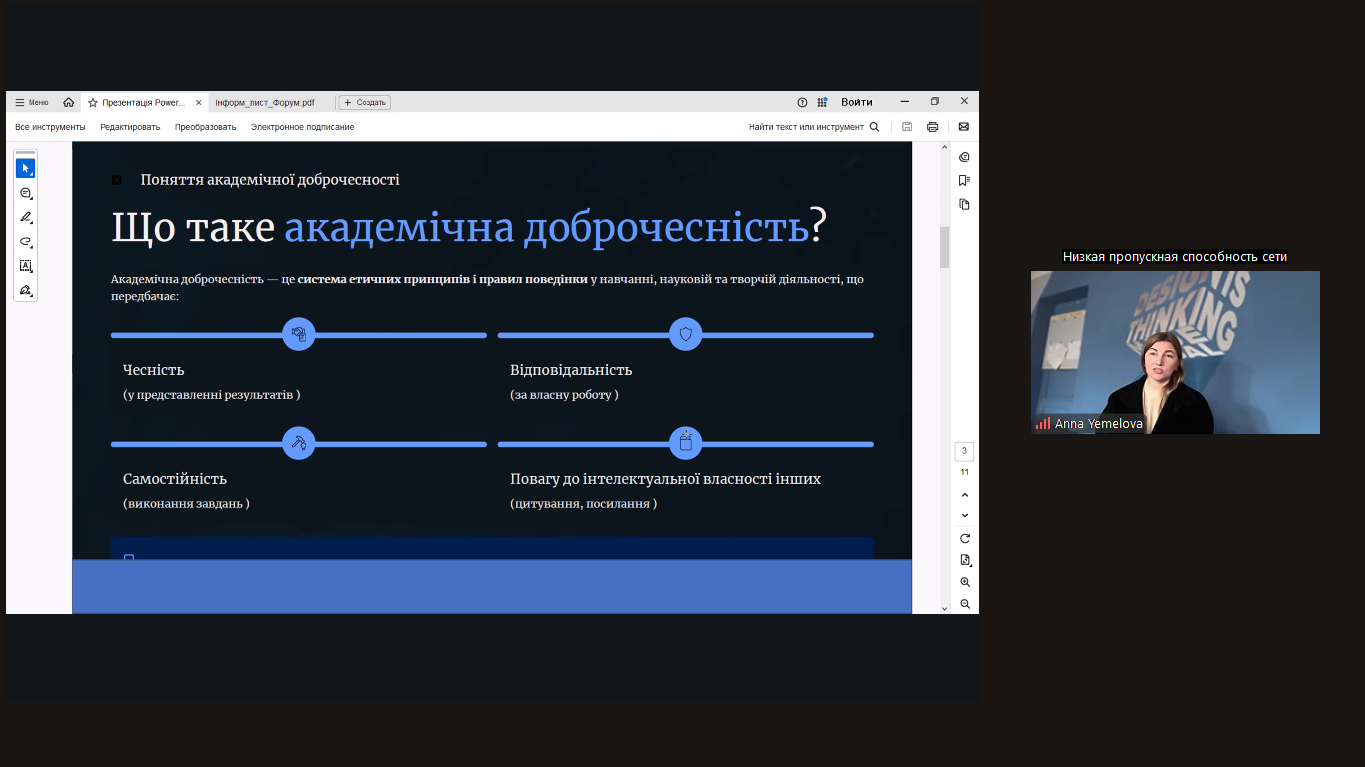Activate the Select (arrow) tool
The height and width of the screenshot is (767, 1365).
(24, 167)
